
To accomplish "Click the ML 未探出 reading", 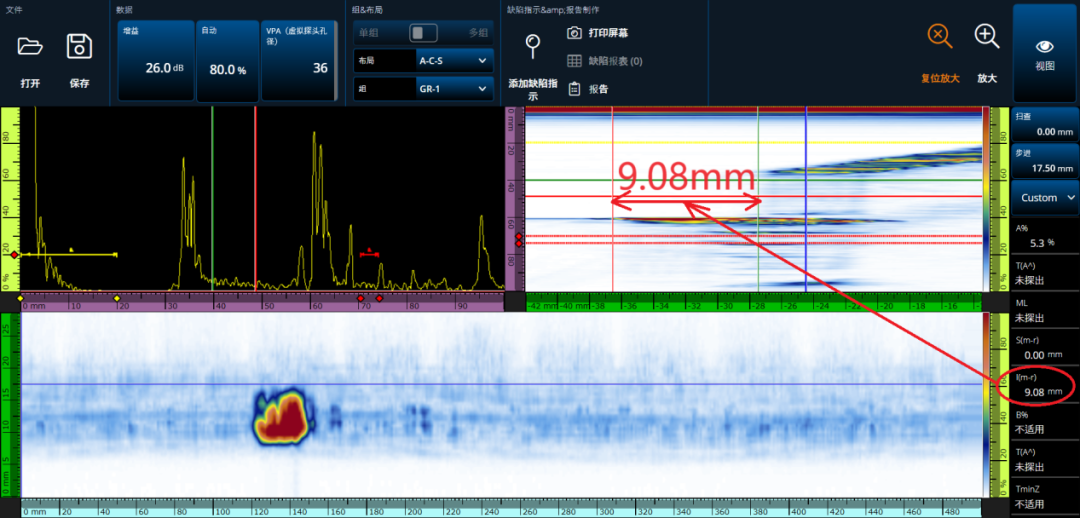I will 1044,311.
